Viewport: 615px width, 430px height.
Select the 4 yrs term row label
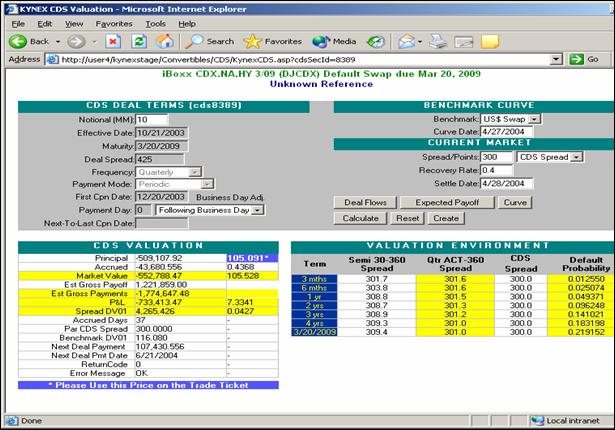pyautogui.click(x=314, y=323)
